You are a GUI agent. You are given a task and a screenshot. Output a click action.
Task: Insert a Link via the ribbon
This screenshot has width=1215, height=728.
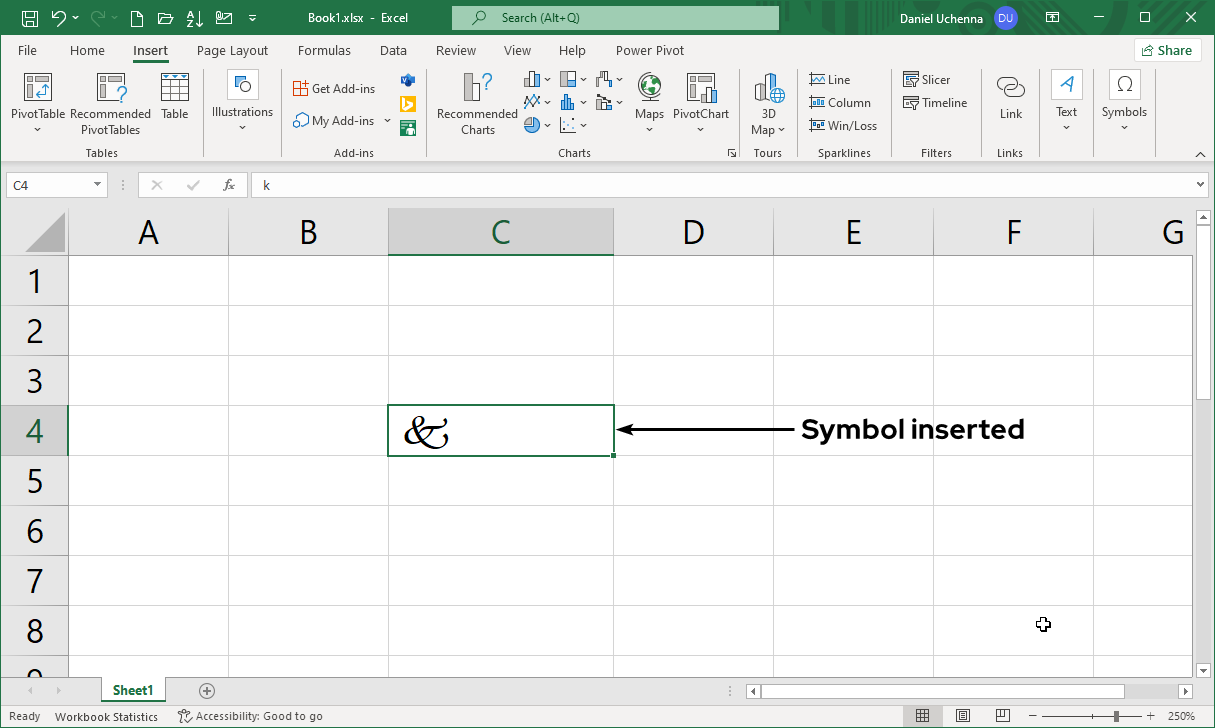click(1011, 96)
